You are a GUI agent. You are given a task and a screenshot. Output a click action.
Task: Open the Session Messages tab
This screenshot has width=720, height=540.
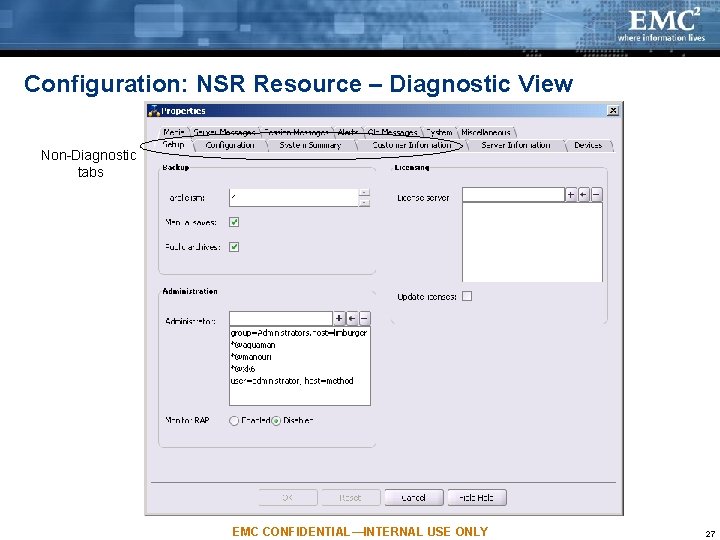297,132
